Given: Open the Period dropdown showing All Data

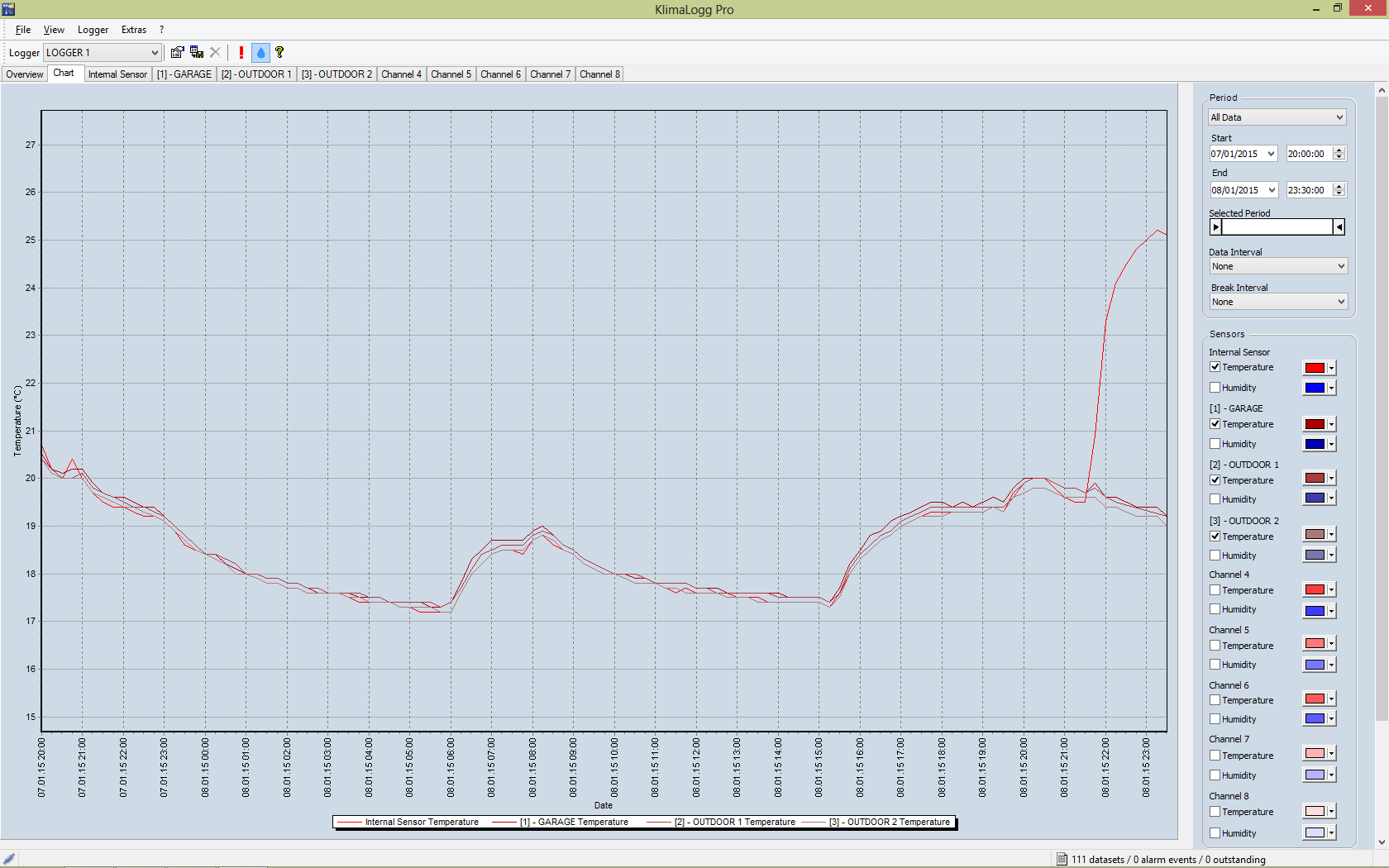Looking at the screenshot, I should 1277,117.
